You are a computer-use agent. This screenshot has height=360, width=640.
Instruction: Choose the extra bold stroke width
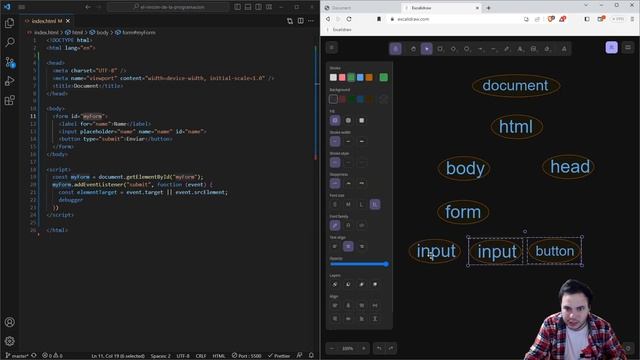[x=362, y=141]
